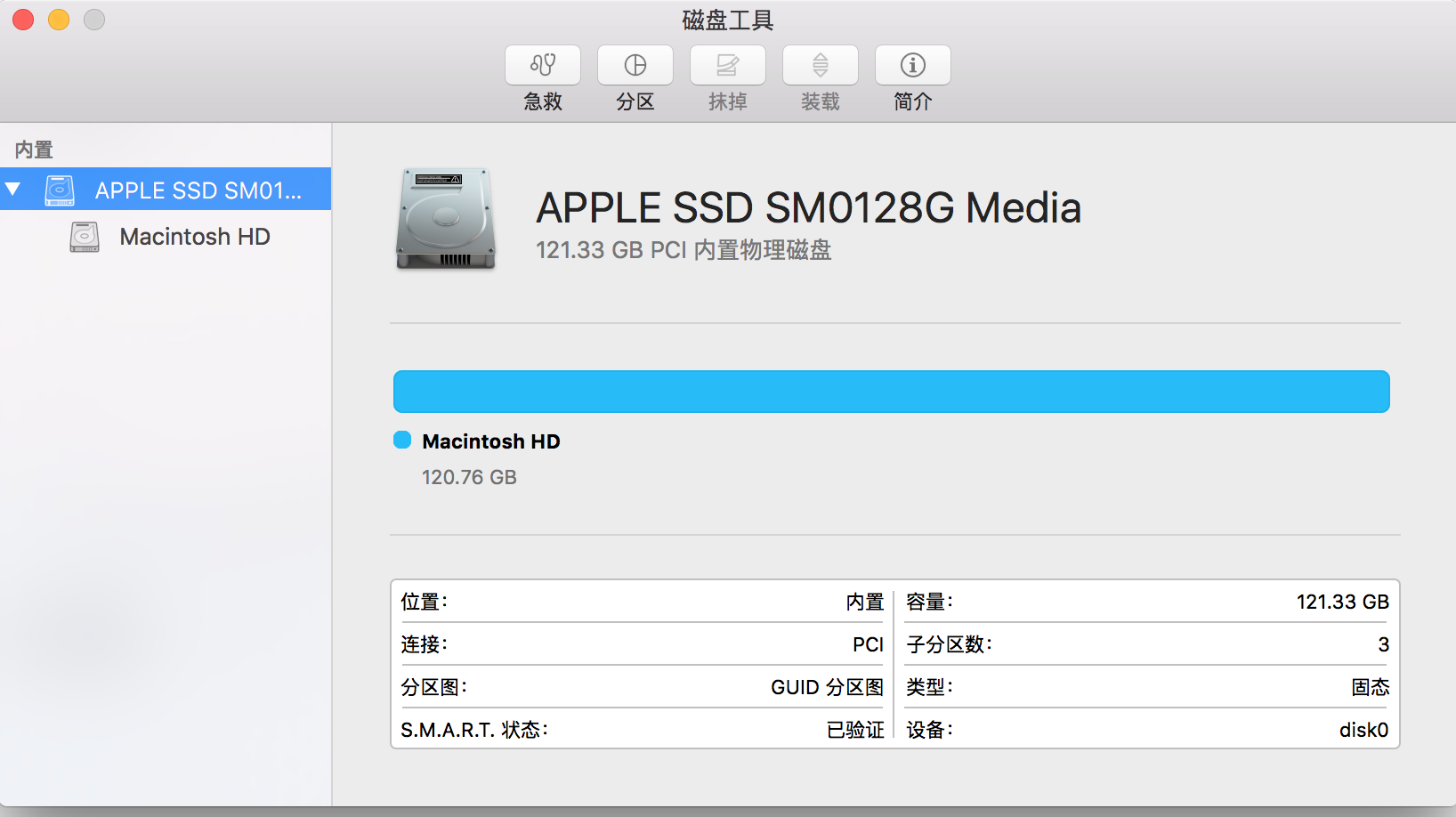
Task: Select the APPLE SSD SM01... sidebar entry
Action: (198, 190)
